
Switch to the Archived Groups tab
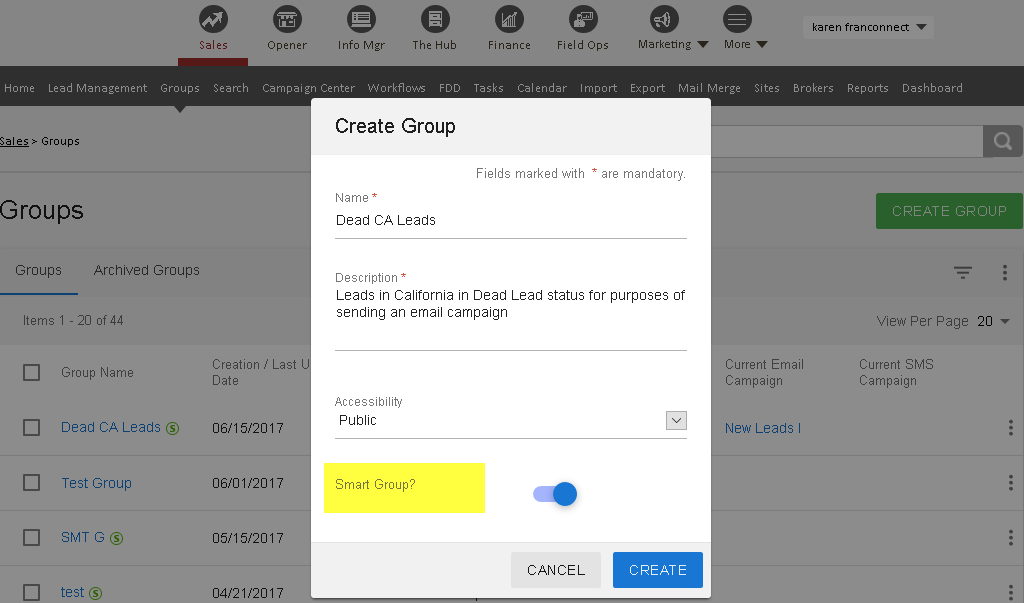pos(146,270)
